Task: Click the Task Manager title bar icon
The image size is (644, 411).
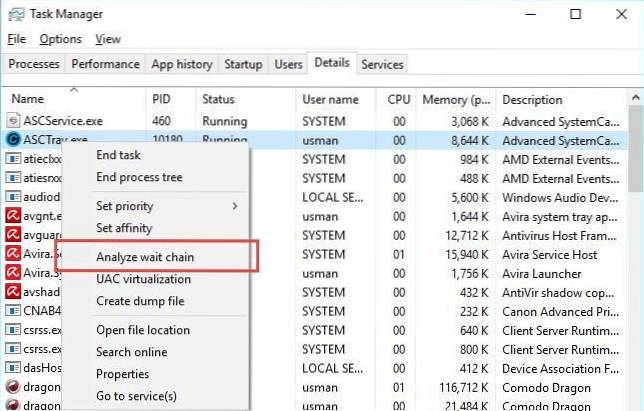Action: click(15, 14)
